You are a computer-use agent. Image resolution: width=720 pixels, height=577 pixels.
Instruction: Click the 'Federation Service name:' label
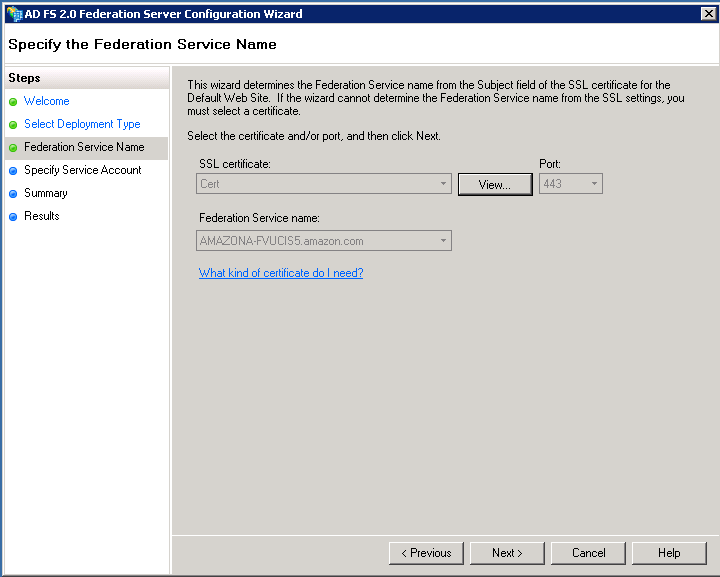click(259, 218)
